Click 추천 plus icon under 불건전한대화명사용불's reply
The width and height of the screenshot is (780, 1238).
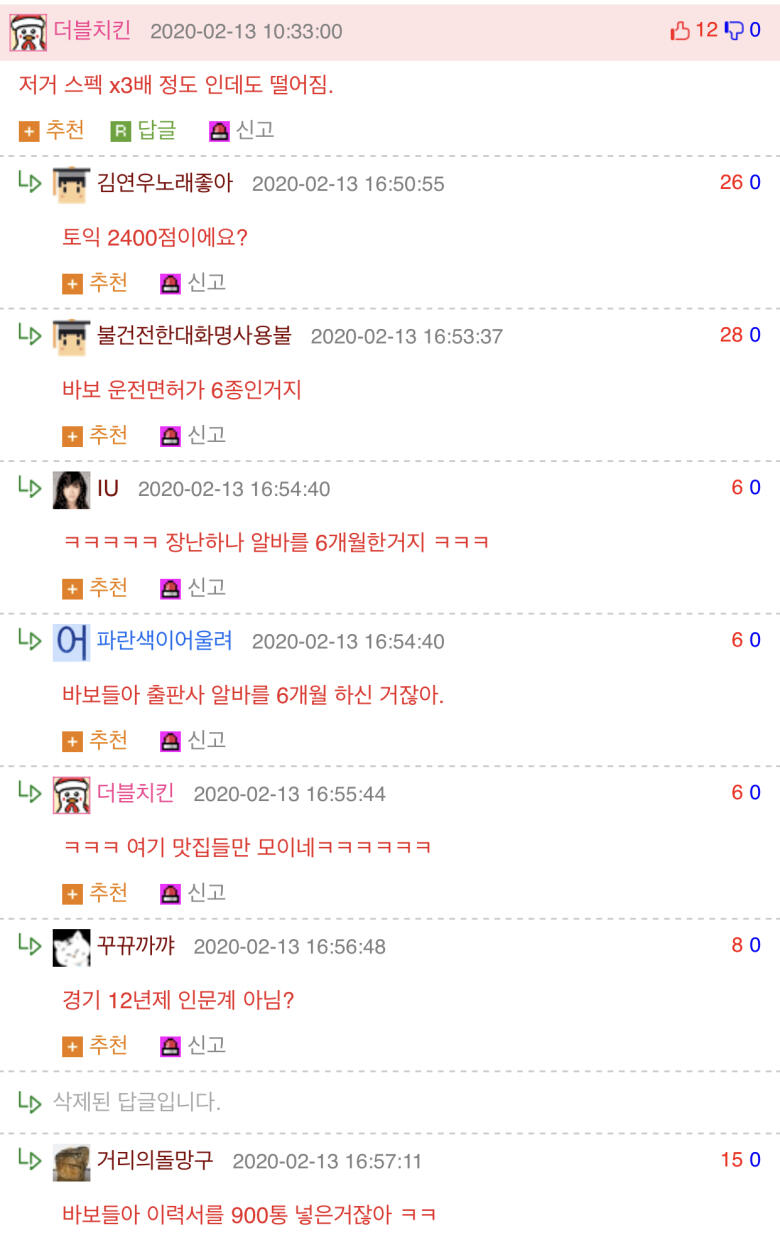click(x=72, y=436)
